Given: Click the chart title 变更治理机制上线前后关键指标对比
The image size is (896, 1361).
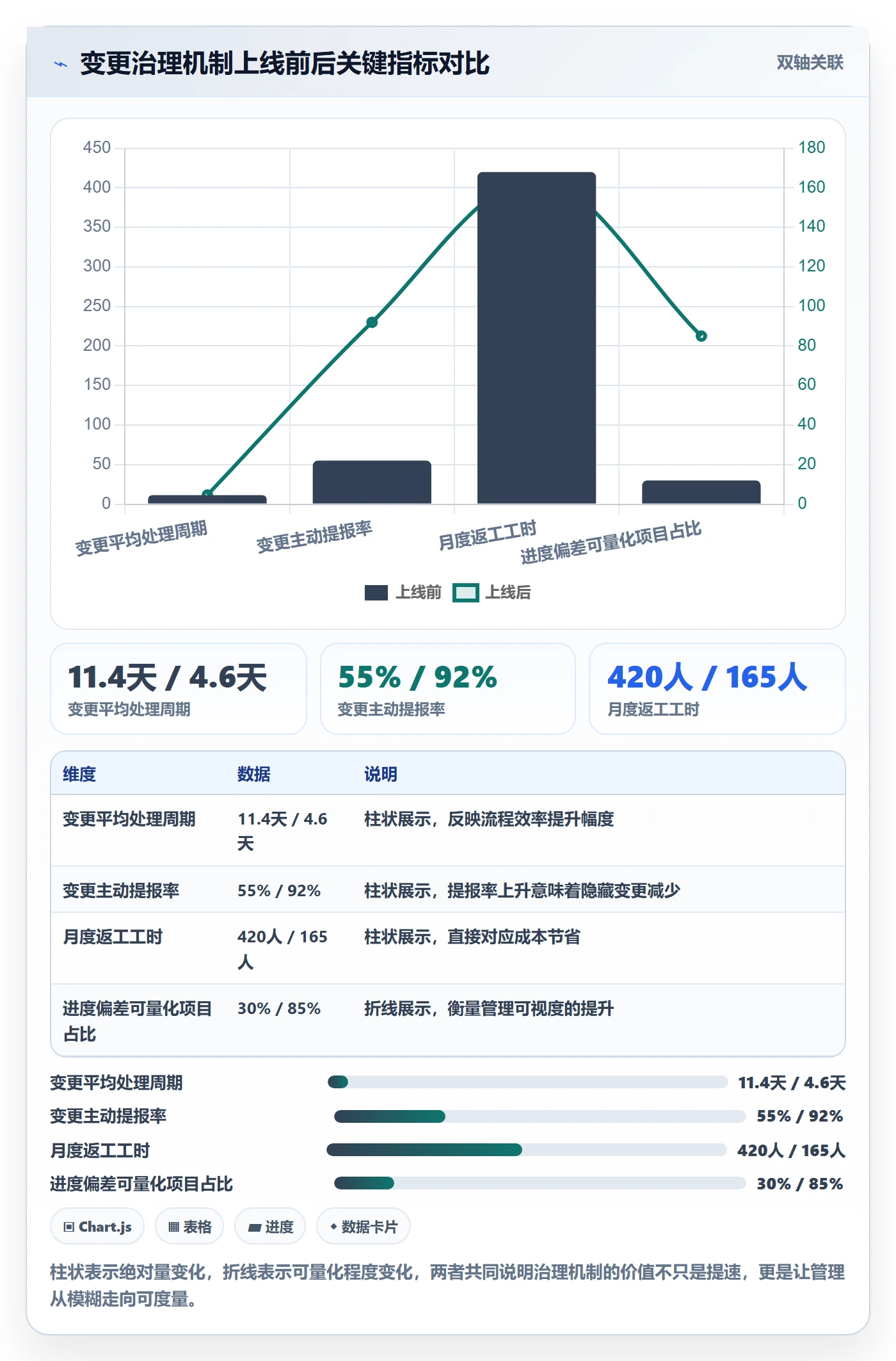Looking at the screenshot, I should click(285, 63).
